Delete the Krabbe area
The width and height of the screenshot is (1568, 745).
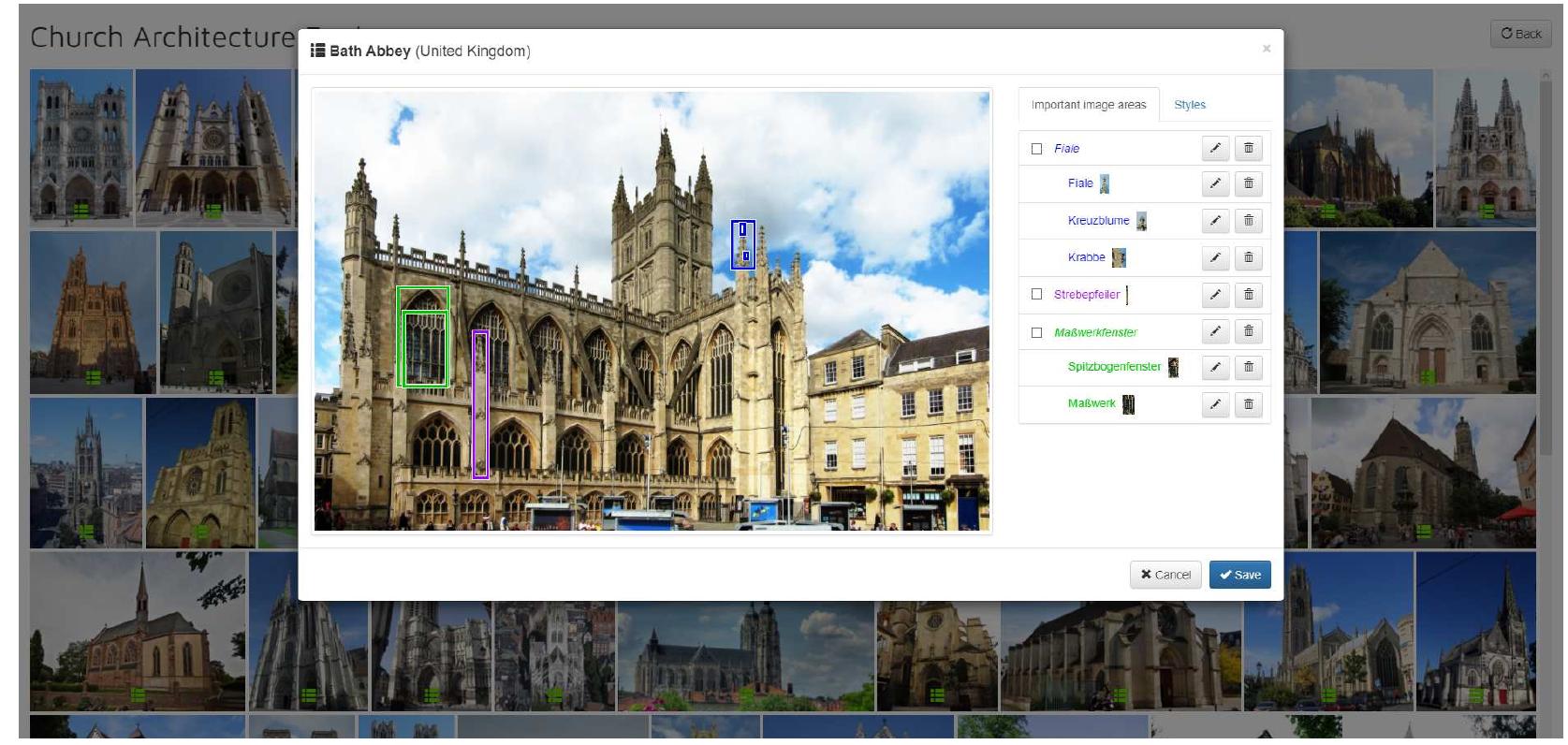[1249, 257]
